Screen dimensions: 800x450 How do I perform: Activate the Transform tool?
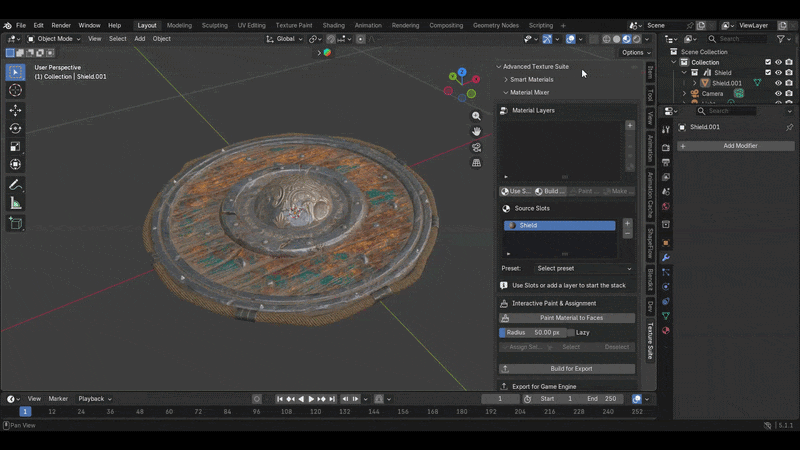click(x=15, y=164)
